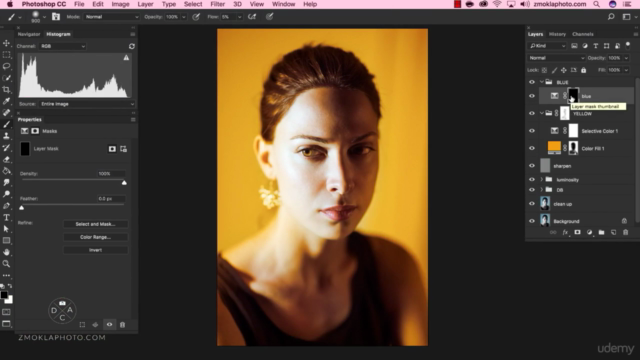
Task: Hide the YELLOW group
Action: [531, 113]
